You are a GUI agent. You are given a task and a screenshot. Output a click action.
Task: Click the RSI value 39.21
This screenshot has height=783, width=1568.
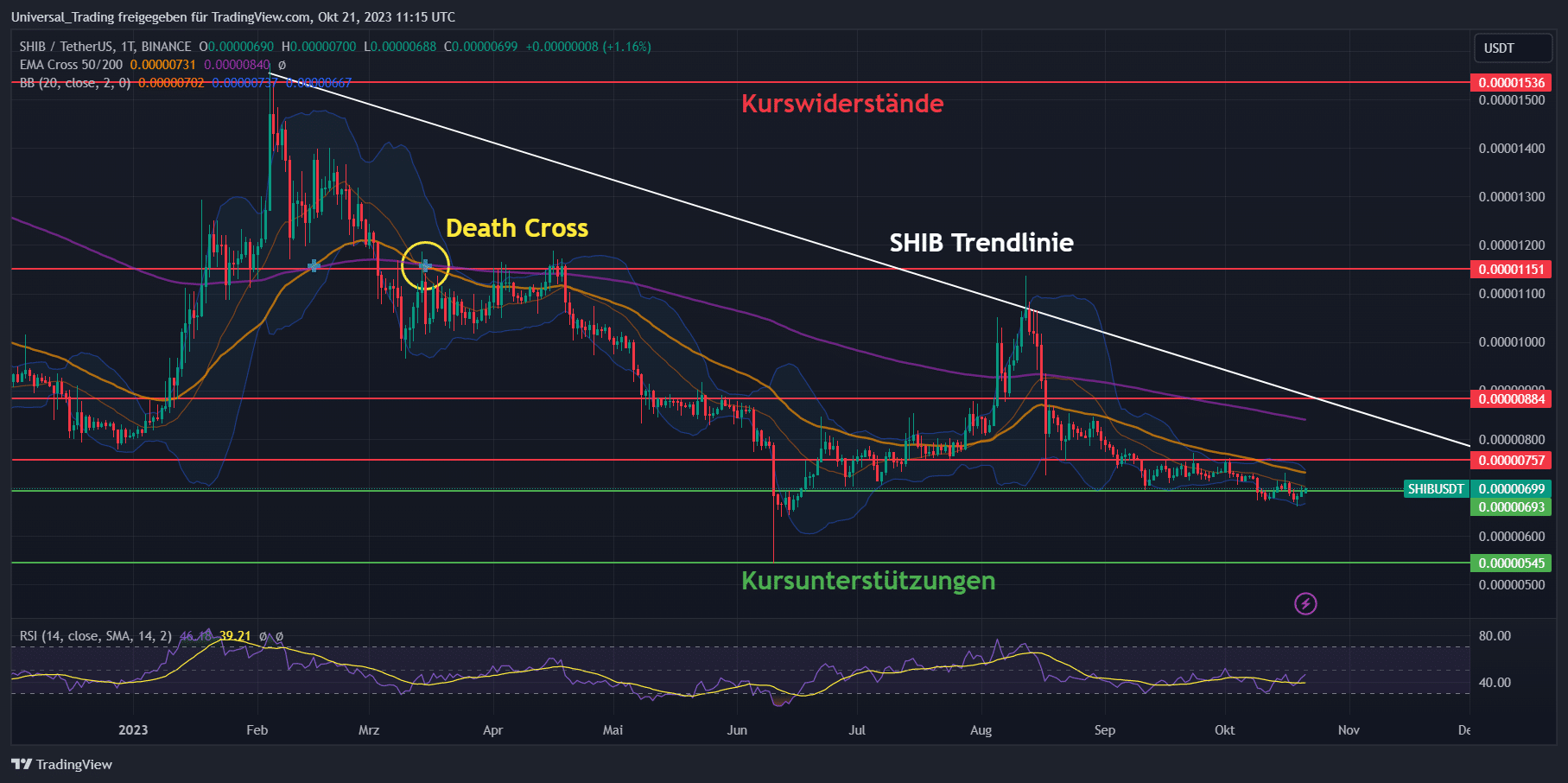(235, 636)
